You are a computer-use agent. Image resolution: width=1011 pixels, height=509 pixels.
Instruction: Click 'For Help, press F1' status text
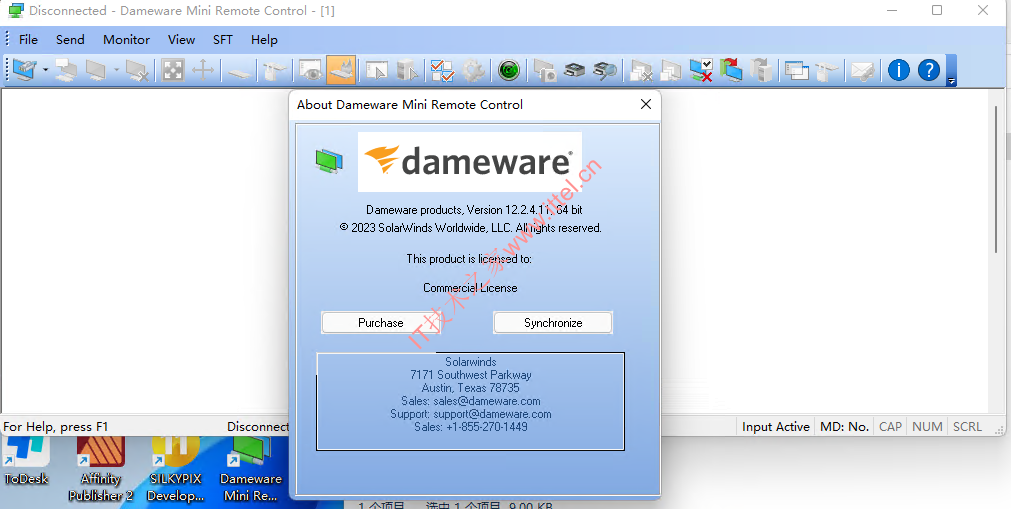56,426
